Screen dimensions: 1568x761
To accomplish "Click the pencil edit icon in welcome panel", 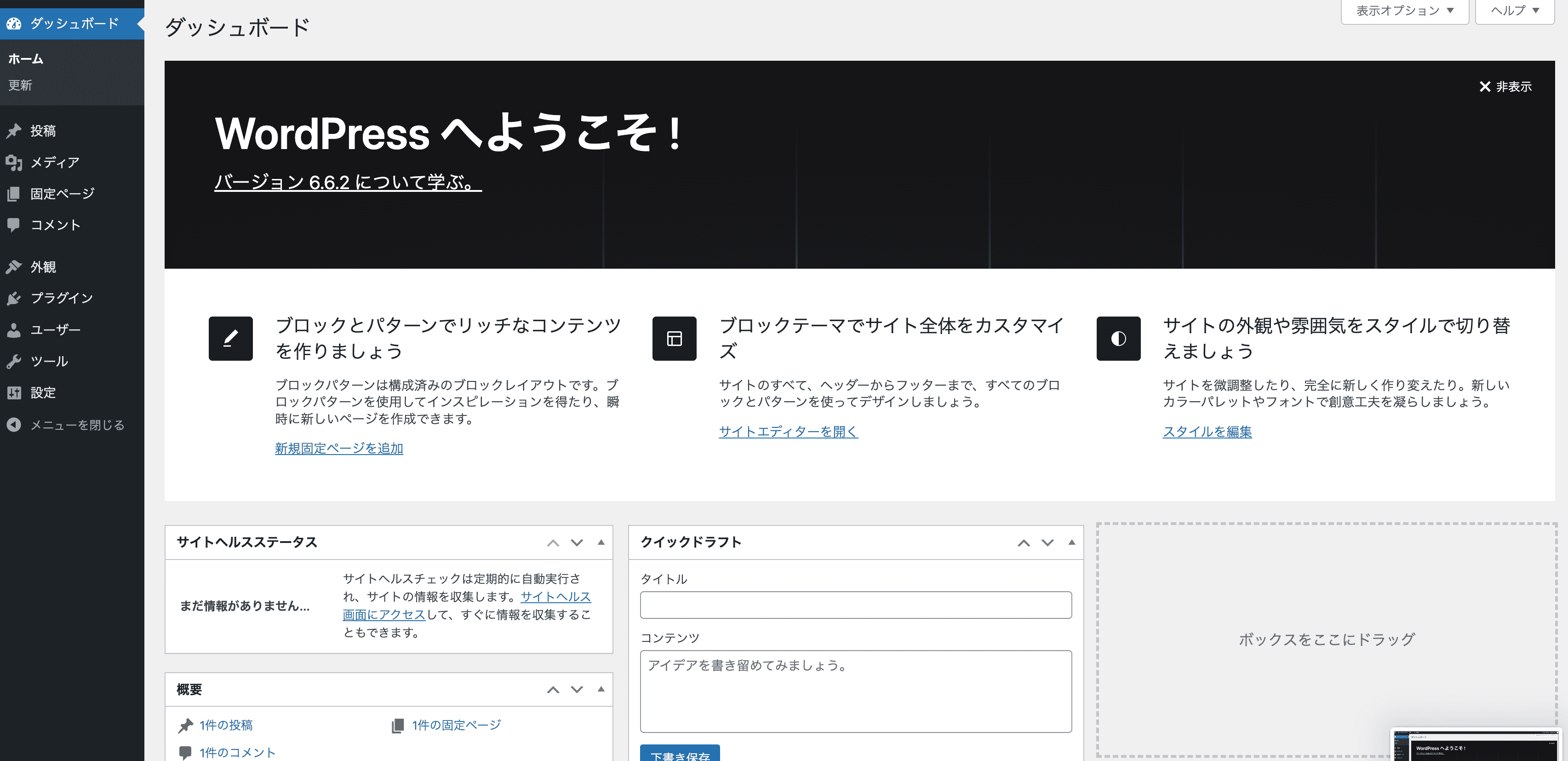I will tap(231, 338).
